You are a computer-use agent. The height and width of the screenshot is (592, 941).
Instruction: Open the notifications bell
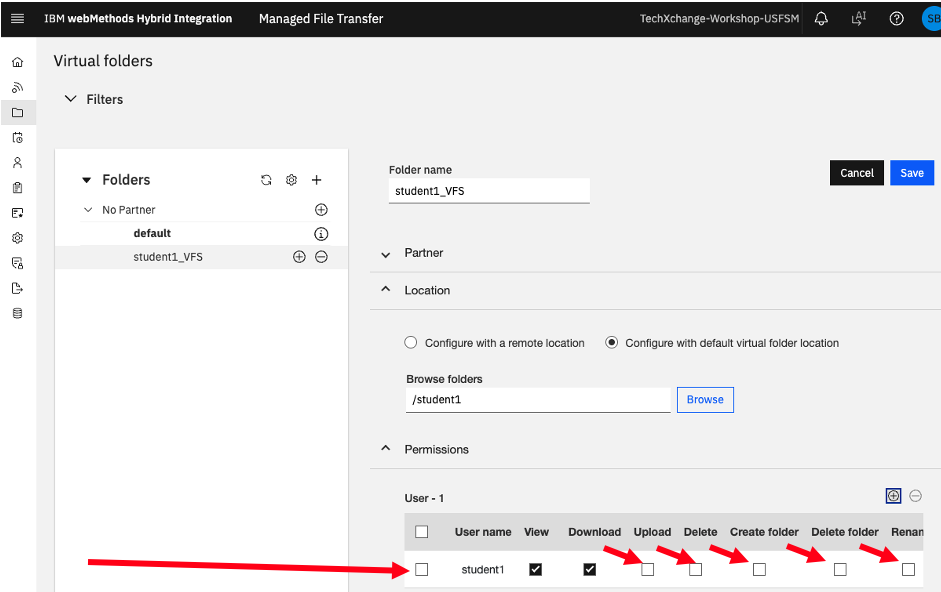pyautogui.click(x=821, y=19)
